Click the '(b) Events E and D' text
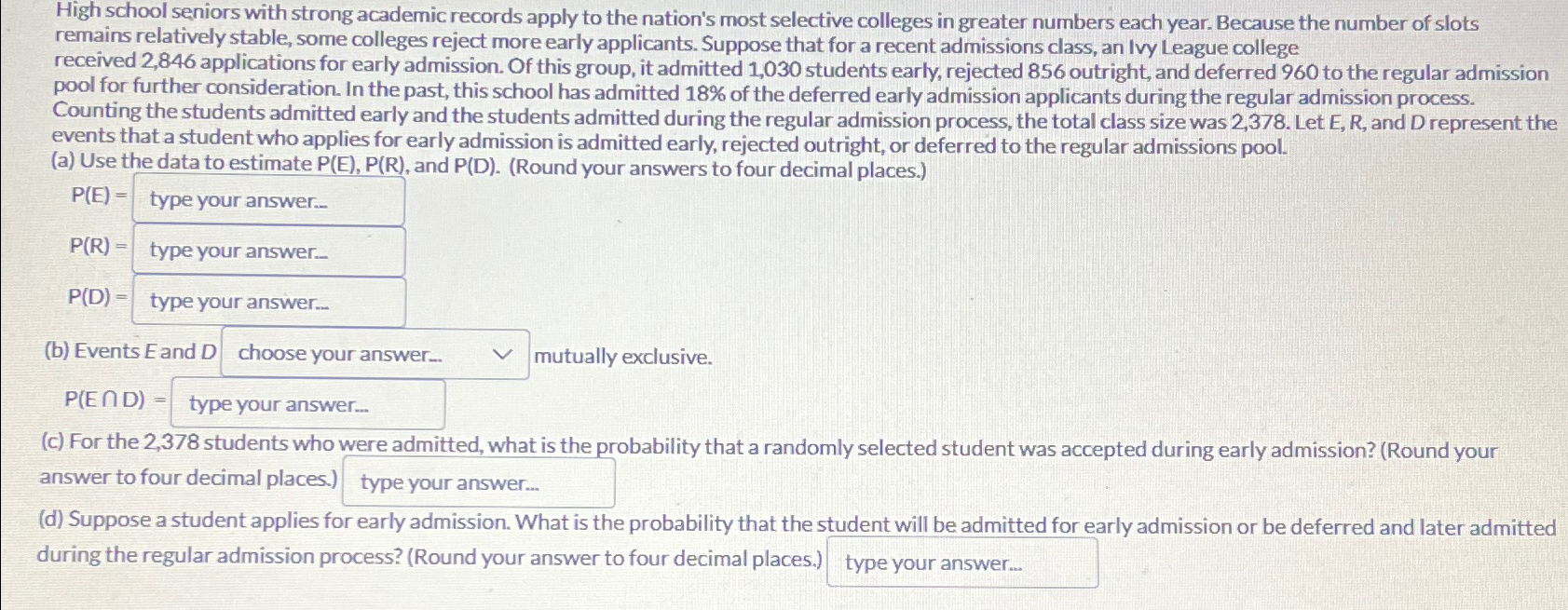Screen dimensions: 1568x610 [x=130, y=351]
